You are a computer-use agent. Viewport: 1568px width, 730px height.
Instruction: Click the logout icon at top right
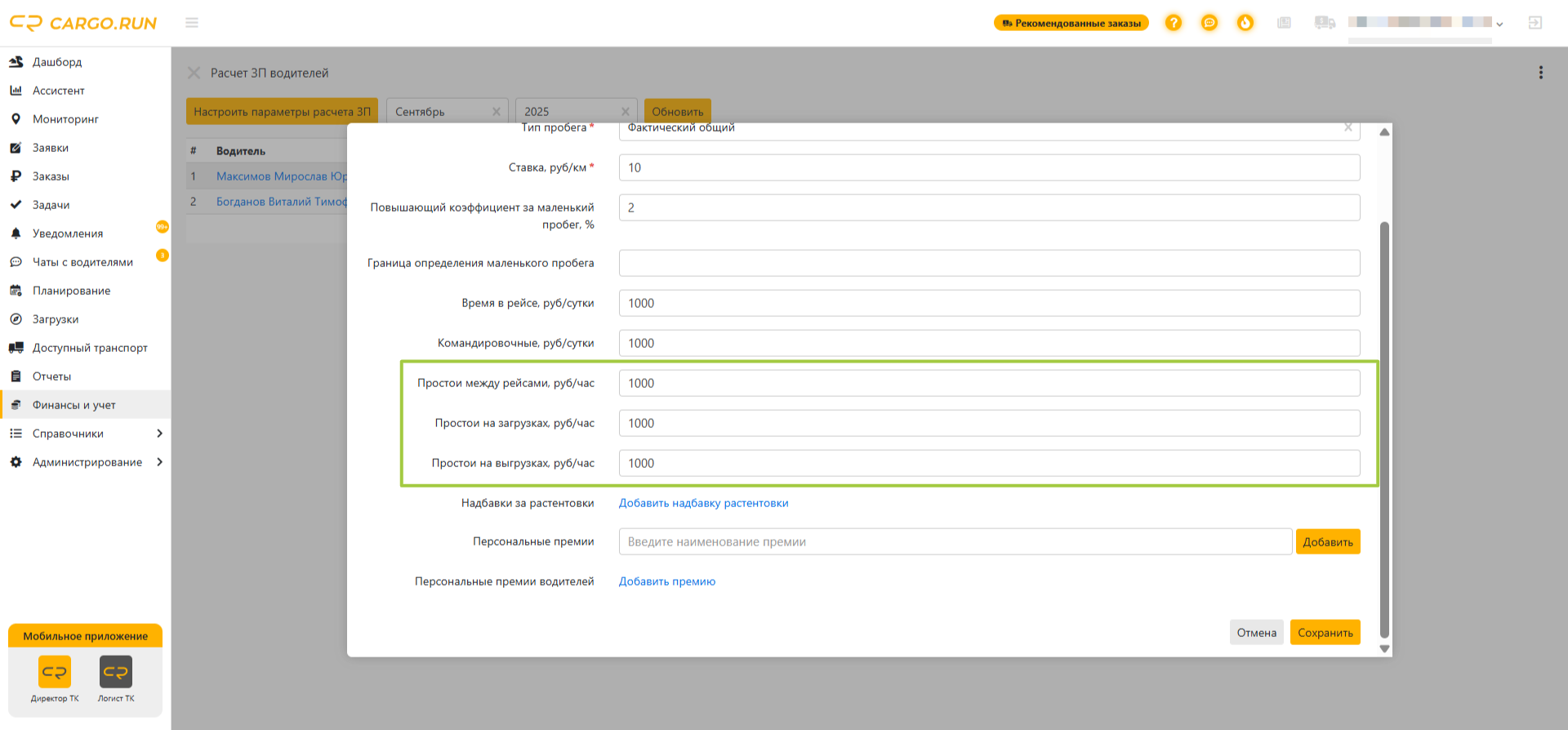point(1535,23)
